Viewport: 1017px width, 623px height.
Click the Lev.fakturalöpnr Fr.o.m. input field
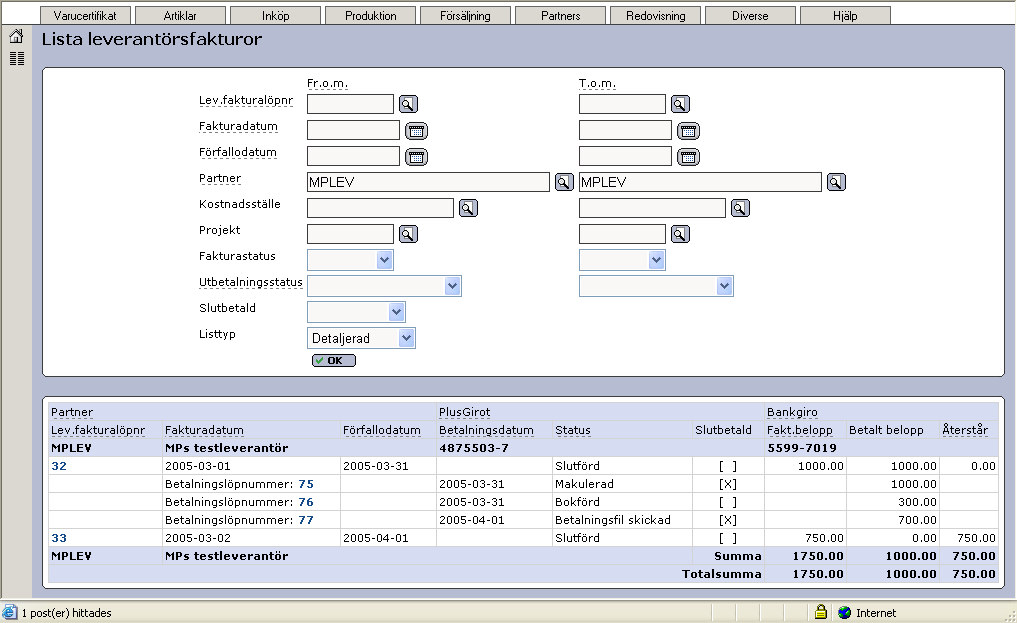[350, 104]
